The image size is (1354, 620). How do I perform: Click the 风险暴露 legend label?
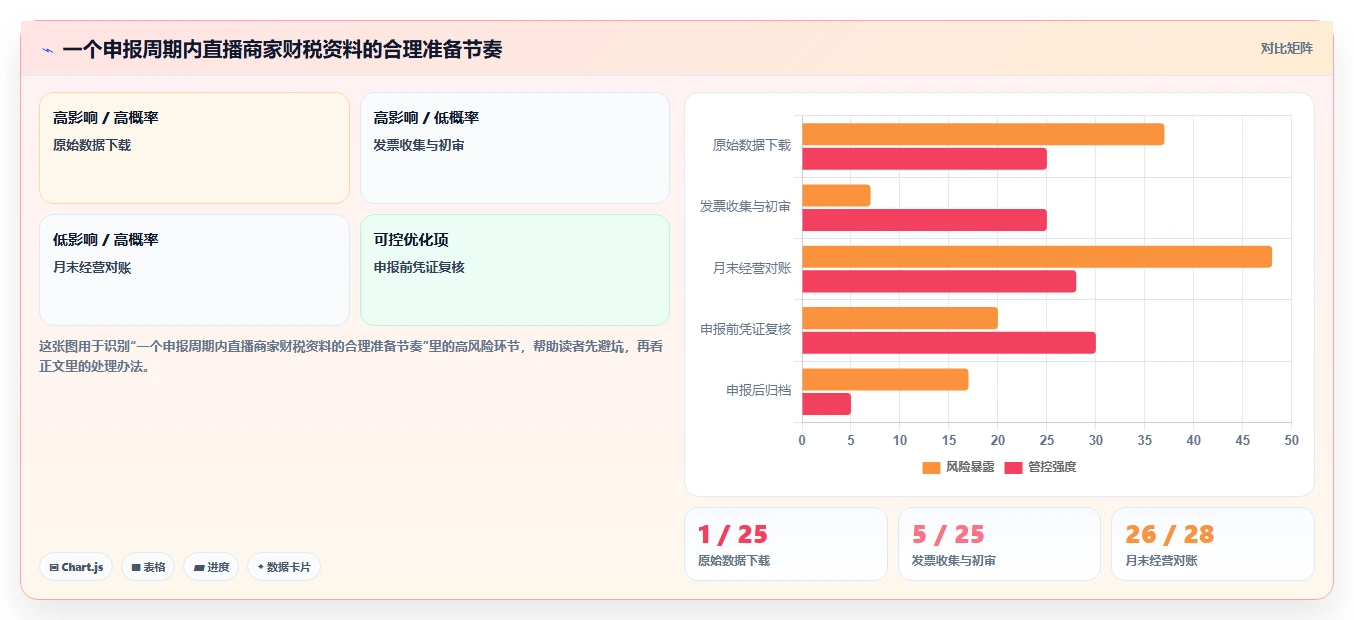click(x=970, y=467)
